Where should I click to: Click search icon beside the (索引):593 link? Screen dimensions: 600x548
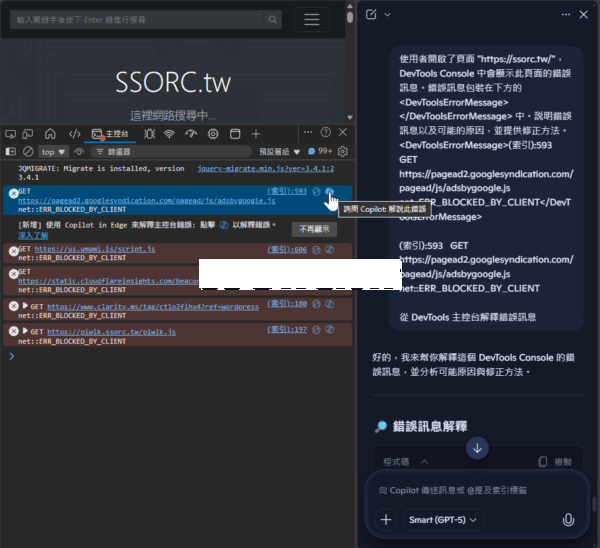(x=316, y=192)
